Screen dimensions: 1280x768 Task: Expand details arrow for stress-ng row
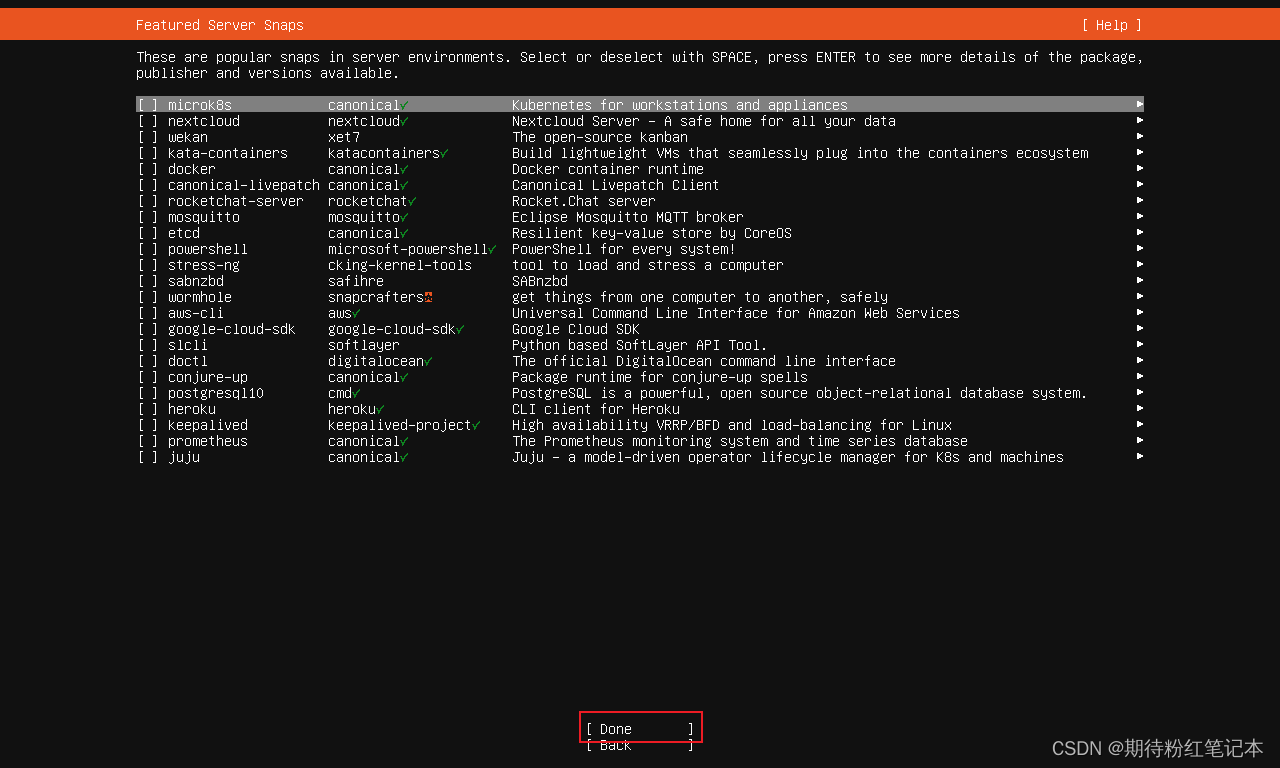(1140, 264)
